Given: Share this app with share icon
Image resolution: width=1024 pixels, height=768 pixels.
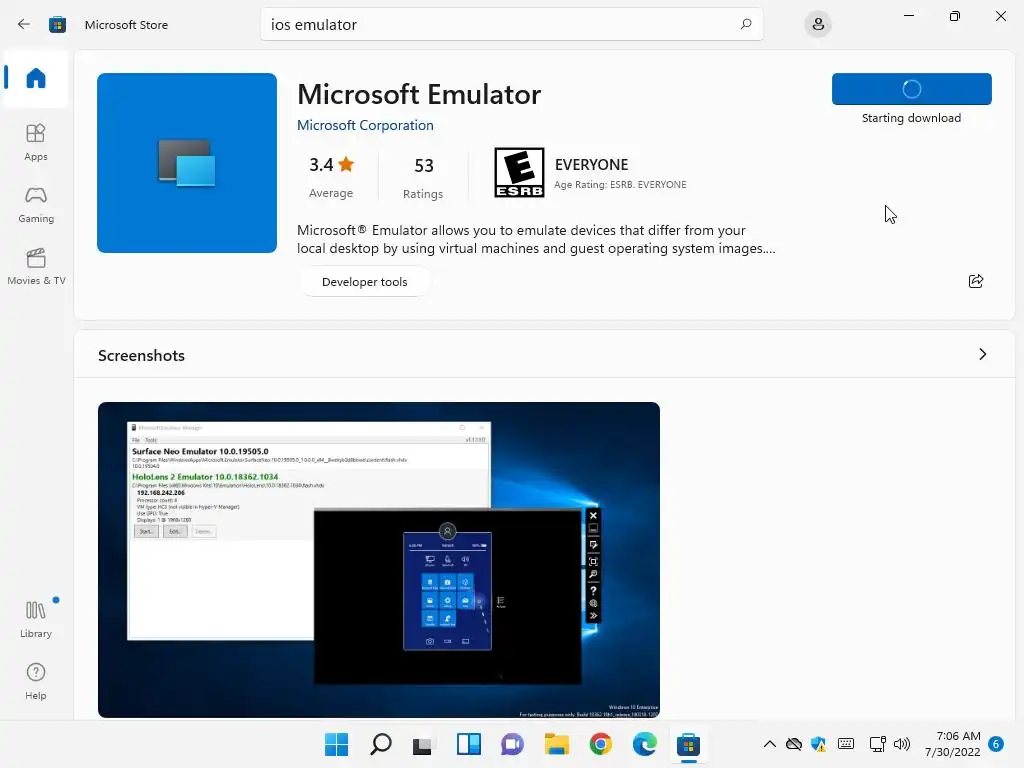Looking at the screenshot, I should tap(976, 281).
